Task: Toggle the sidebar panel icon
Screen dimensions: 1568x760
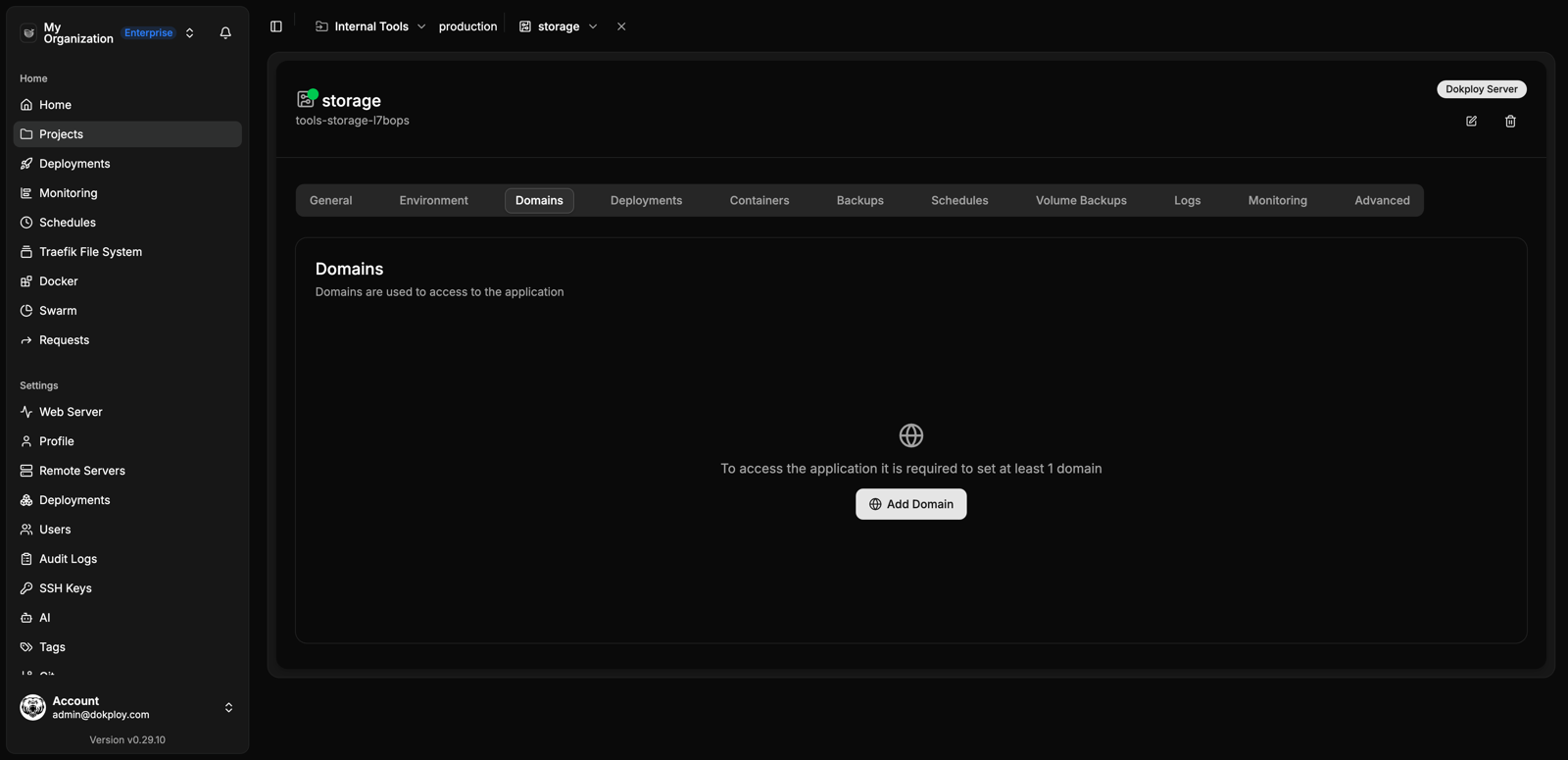Action: [276, 26]
